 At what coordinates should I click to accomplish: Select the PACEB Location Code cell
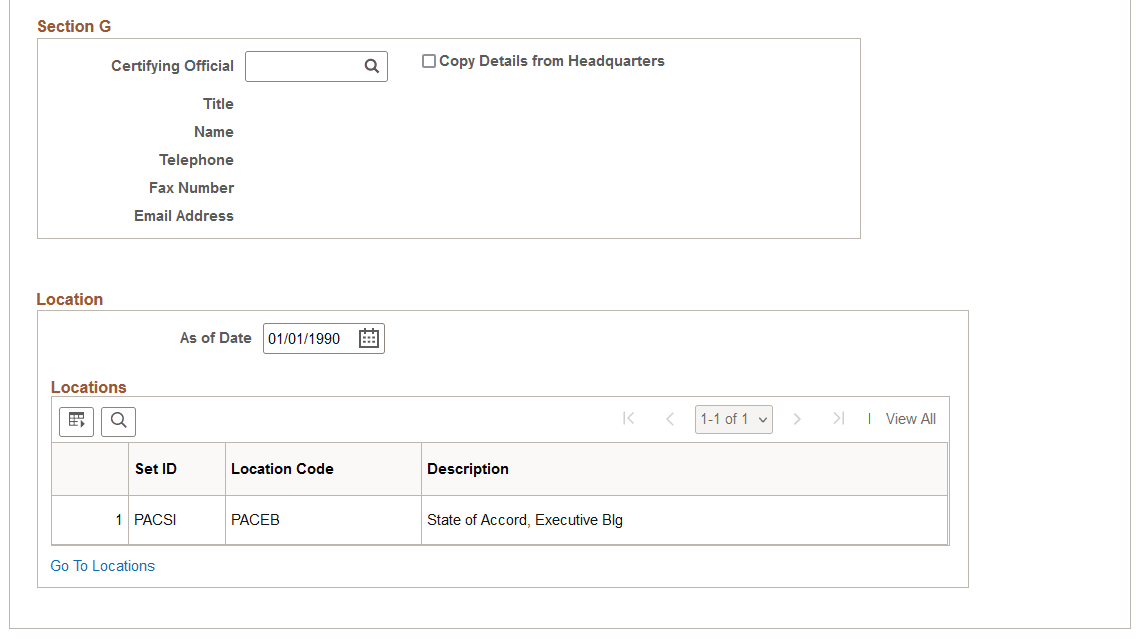click(255, 520)
